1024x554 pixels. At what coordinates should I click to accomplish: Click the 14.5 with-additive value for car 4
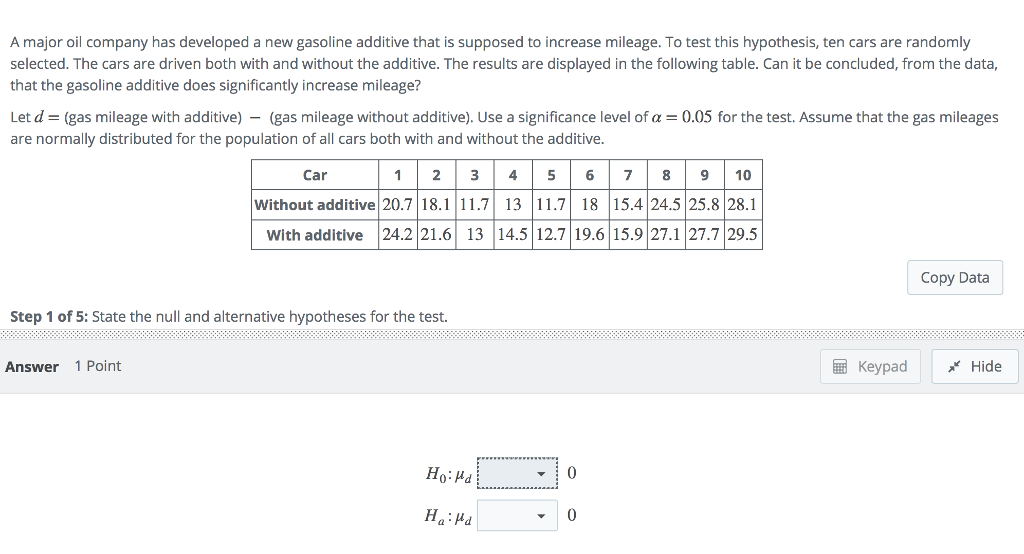(x=512, y=235)
